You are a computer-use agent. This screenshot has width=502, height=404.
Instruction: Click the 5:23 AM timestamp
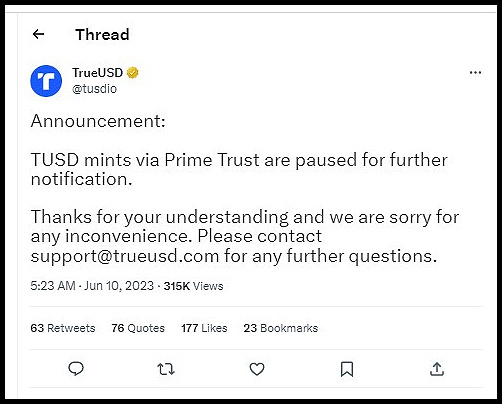53,286
